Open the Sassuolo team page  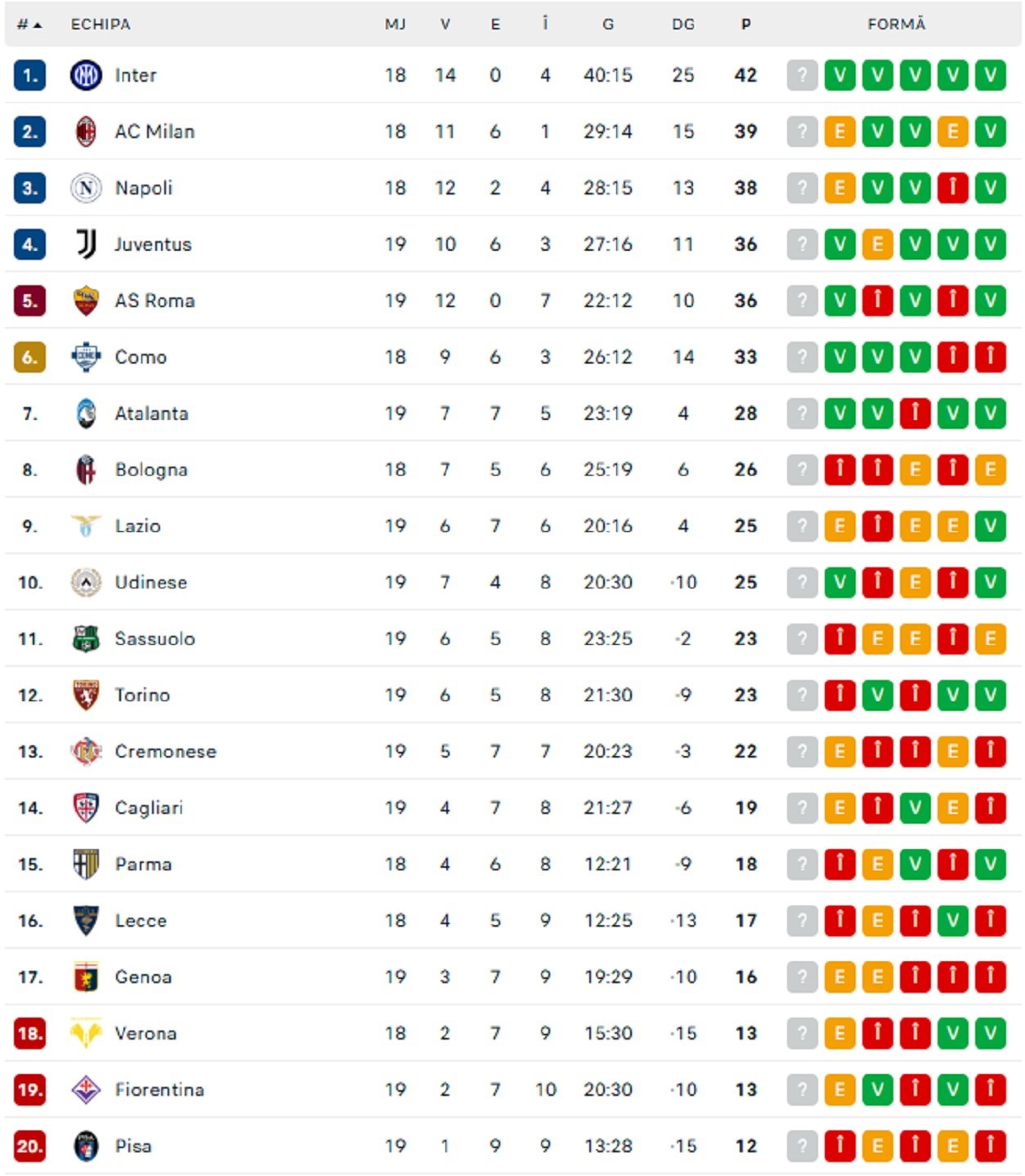155,638
